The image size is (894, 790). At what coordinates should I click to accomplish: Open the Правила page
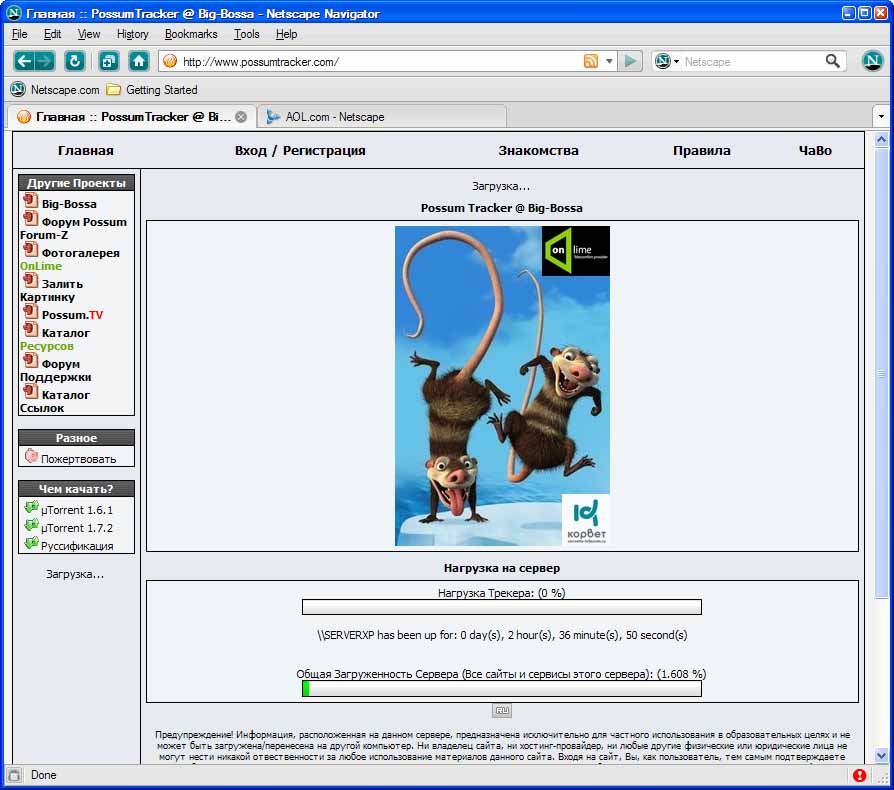click(701, 150)
